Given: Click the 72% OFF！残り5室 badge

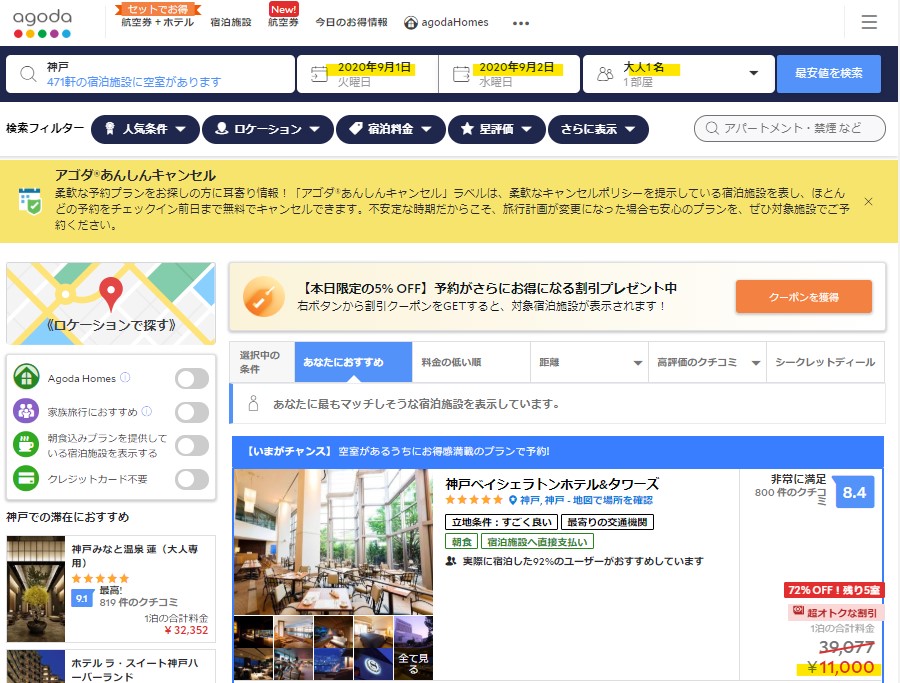Looking at the screenshot, I should (x=834, y=590).
